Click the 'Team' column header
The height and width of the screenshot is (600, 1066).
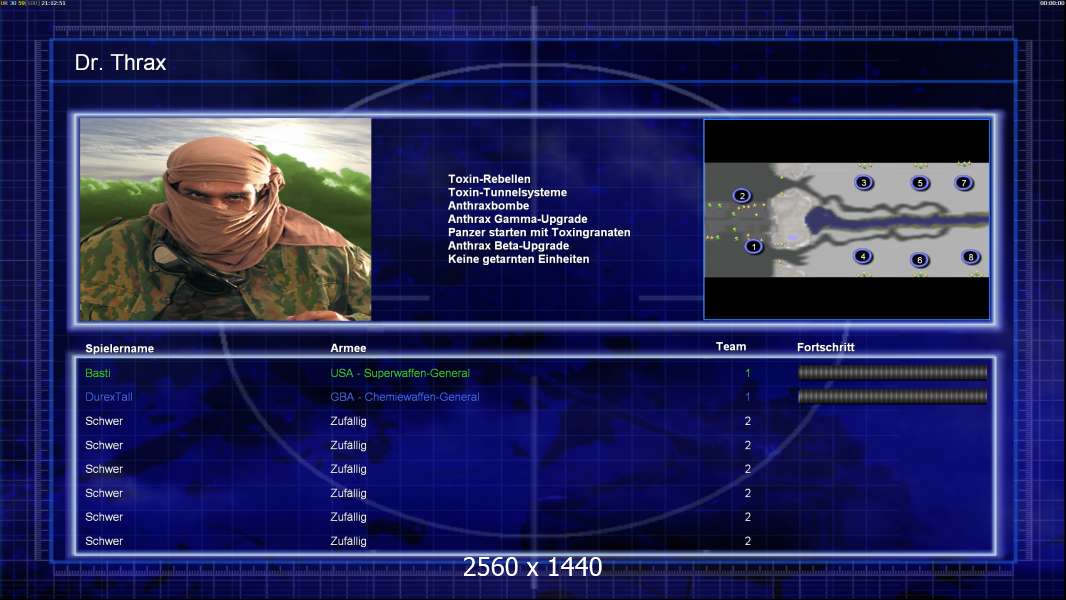[x=731, y=347]
